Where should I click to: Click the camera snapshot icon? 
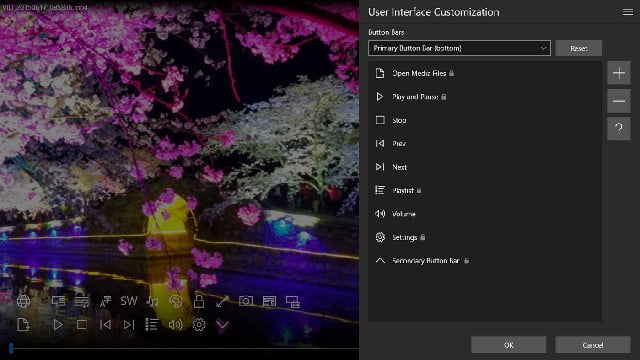246,301
